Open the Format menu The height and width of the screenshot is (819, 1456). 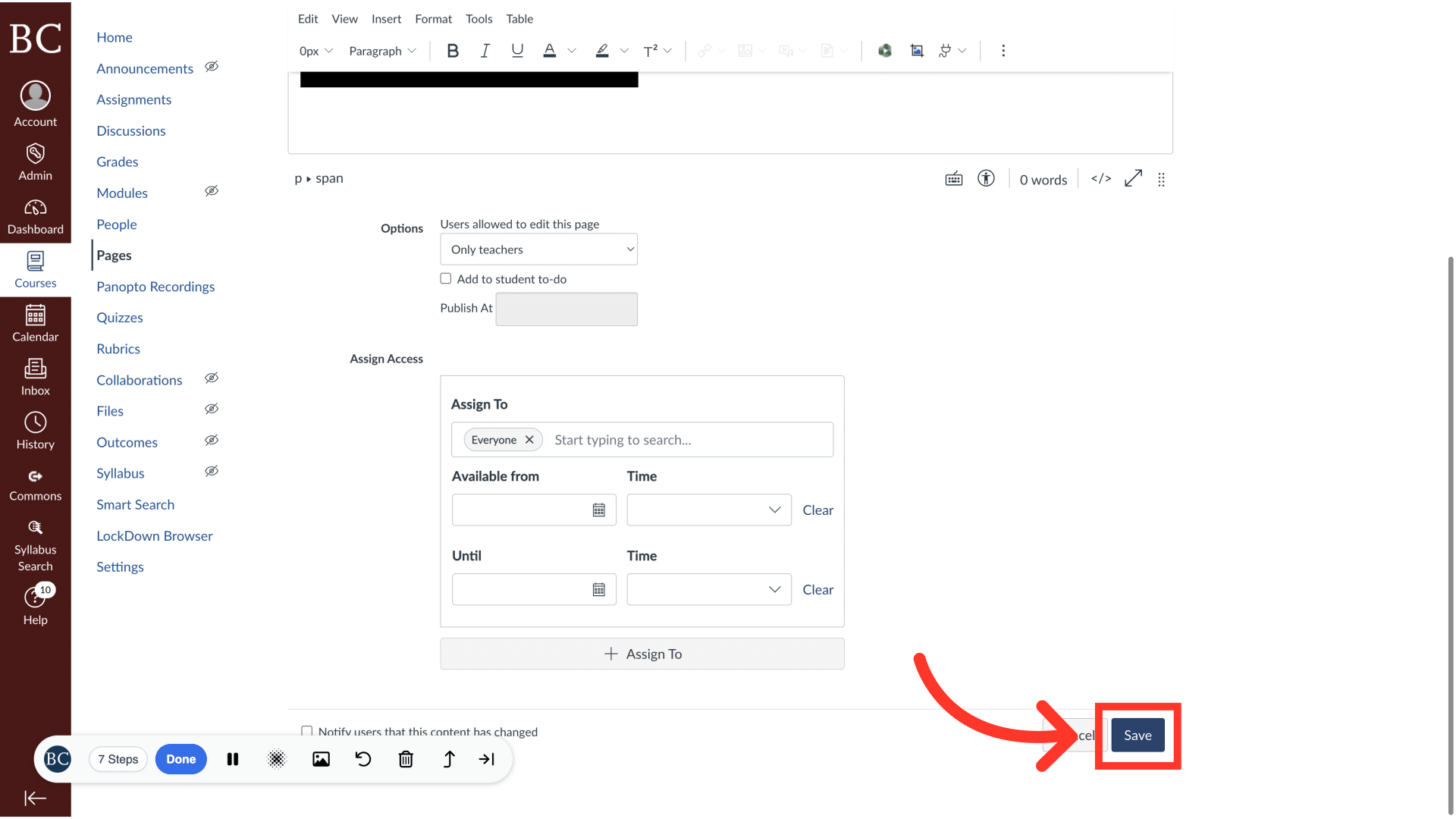tap(433, 19)
